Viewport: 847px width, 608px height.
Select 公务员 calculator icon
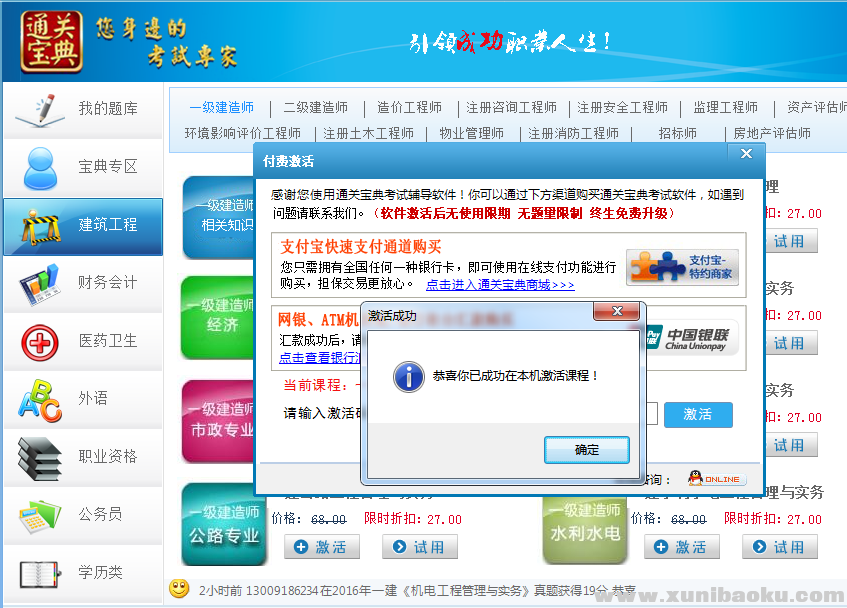[40, 515]
